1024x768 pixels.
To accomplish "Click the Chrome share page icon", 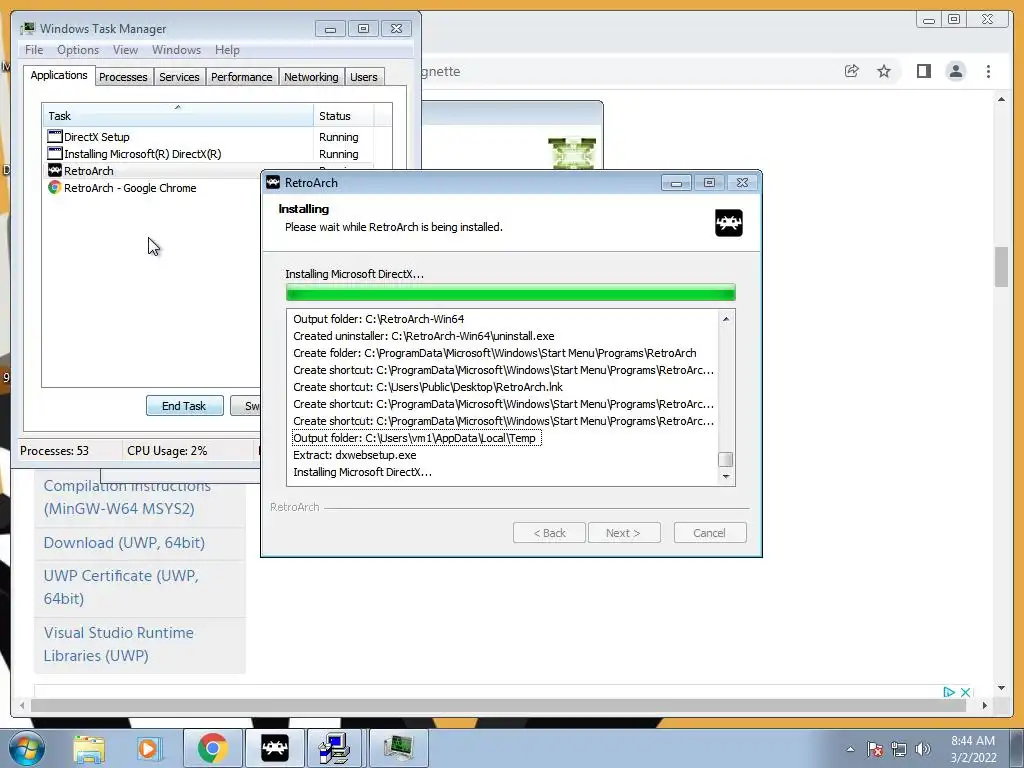I will (852, 71).
